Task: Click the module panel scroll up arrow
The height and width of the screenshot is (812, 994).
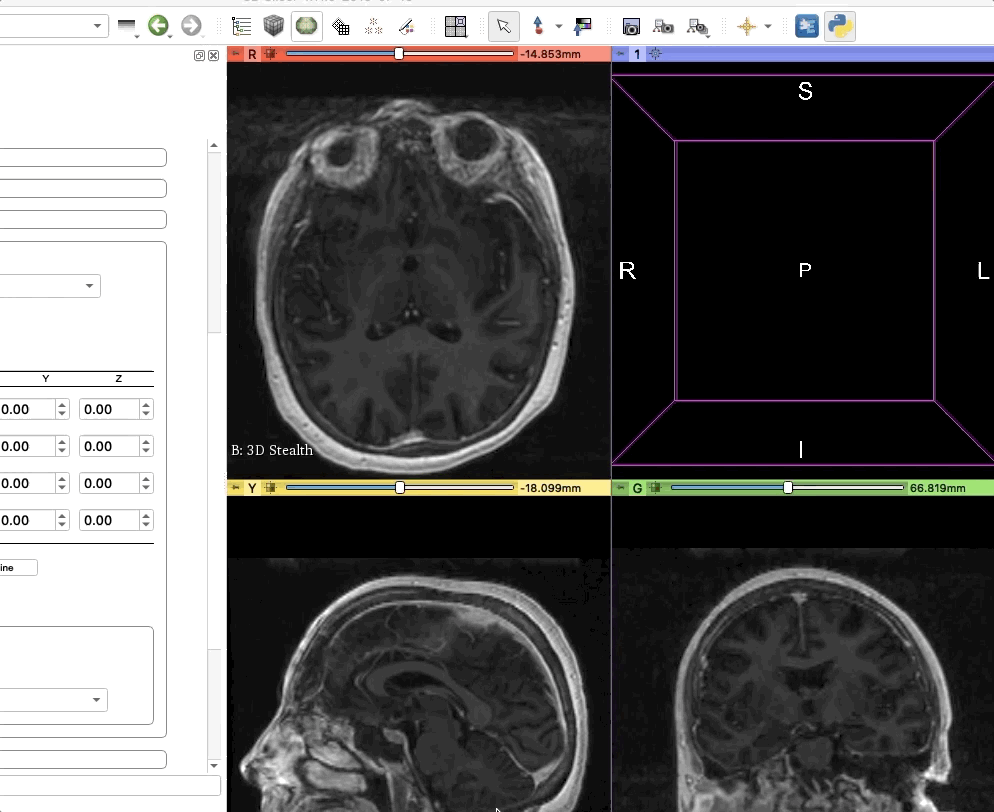Action: pos(214,145)
